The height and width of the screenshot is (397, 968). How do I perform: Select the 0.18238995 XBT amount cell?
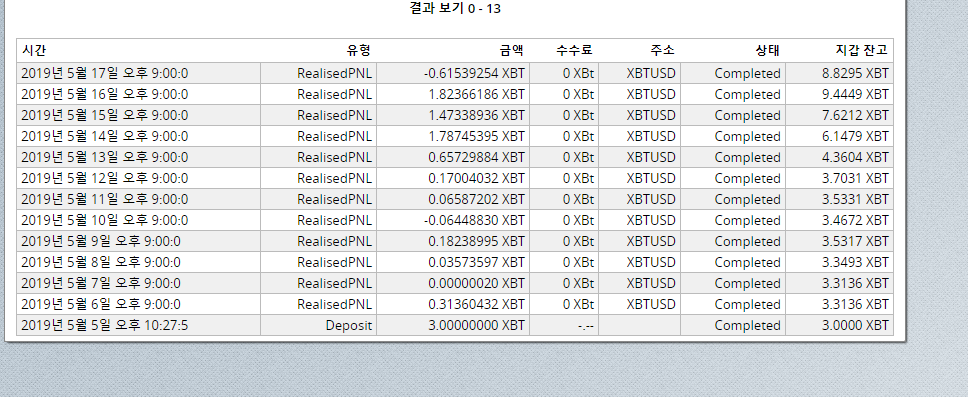point(453,241)
